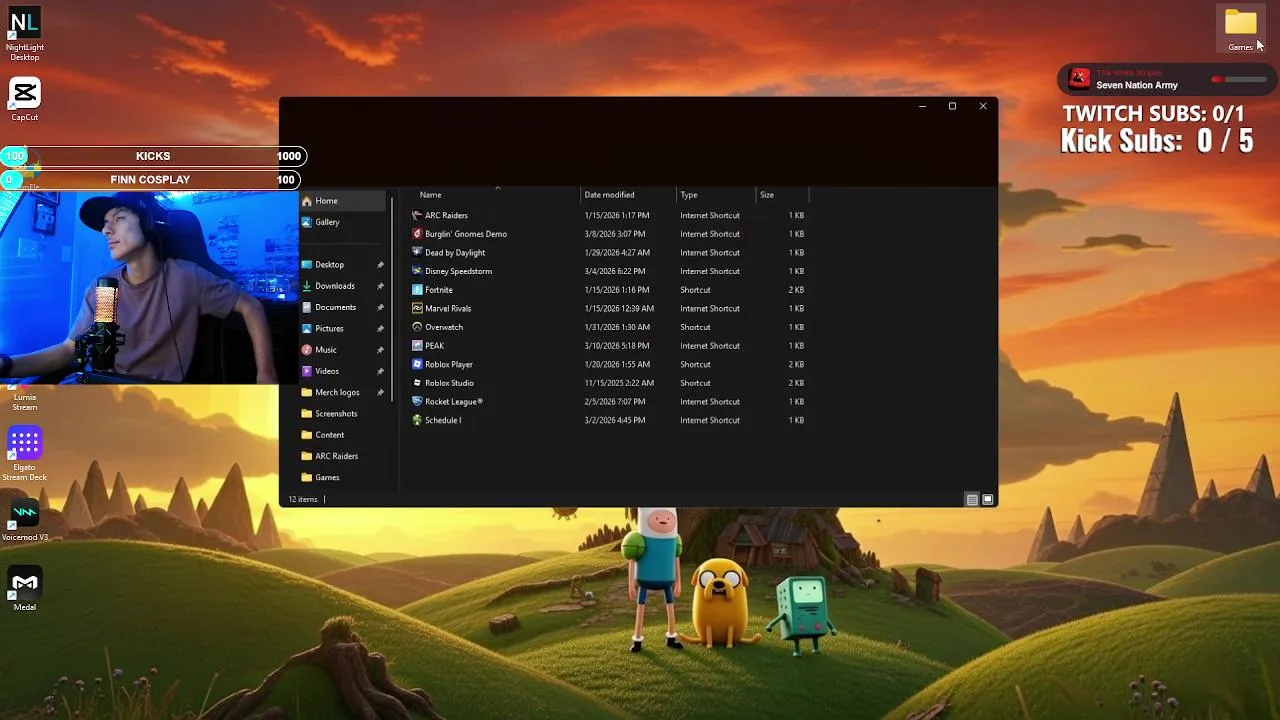This screenshot has height=720, width=1280.
Task: Unpin Music from quick access
Action: pyautogui.click(x=380, y=350)
